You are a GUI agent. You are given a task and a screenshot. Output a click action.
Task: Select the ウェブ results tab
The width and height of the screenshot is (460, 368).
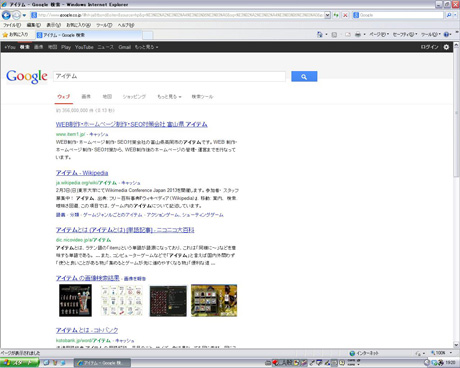pyautogui.click(x=64, y=97)
